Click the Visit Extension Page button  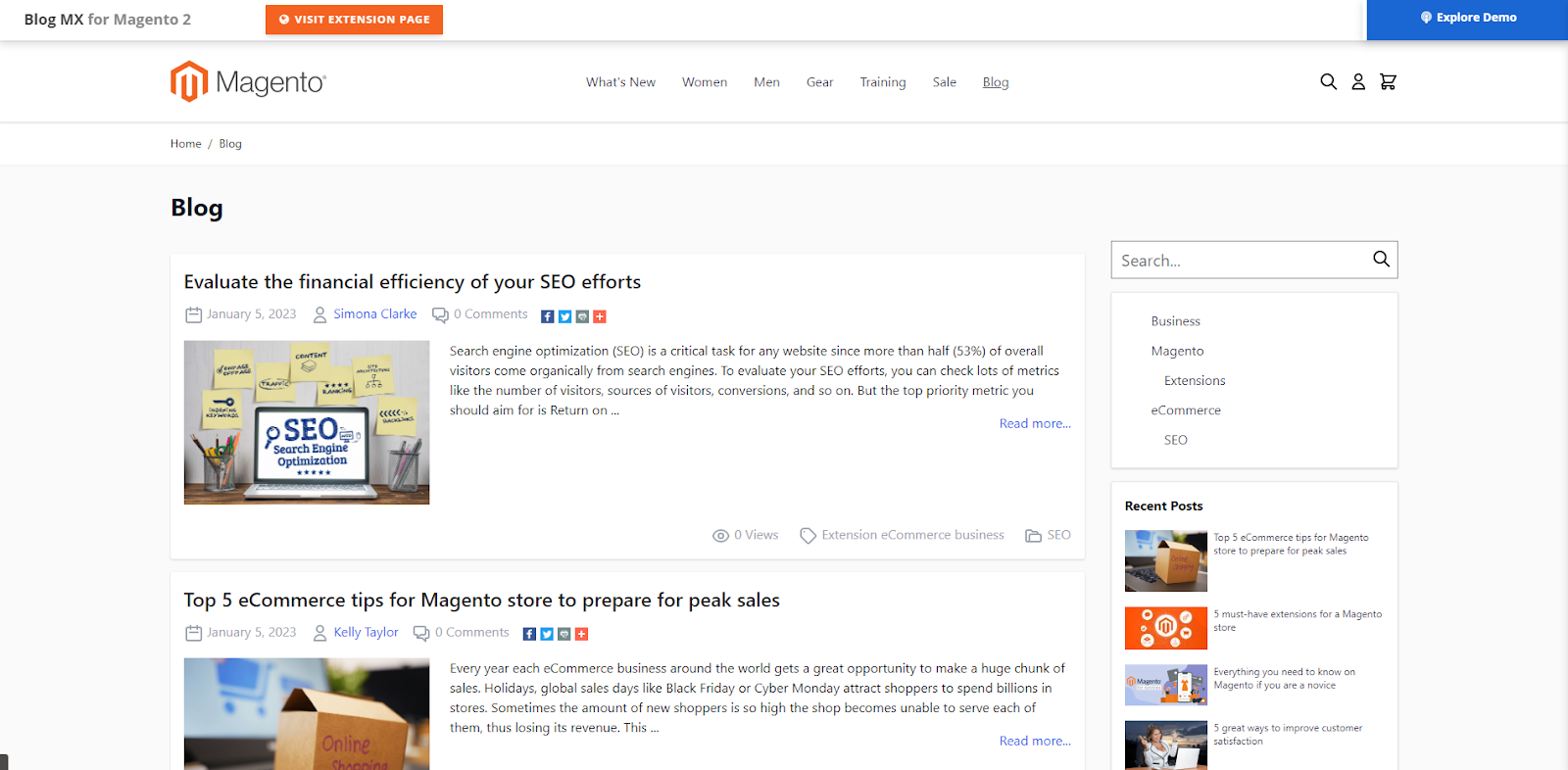coord(354,20)
